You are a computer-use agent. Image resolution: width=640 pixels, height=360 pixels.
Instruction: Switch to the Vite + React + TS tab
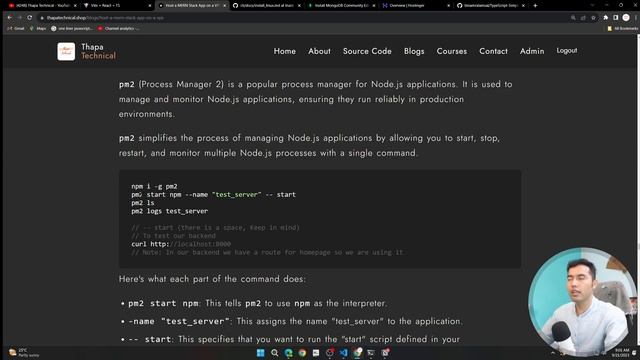point(116,5)
